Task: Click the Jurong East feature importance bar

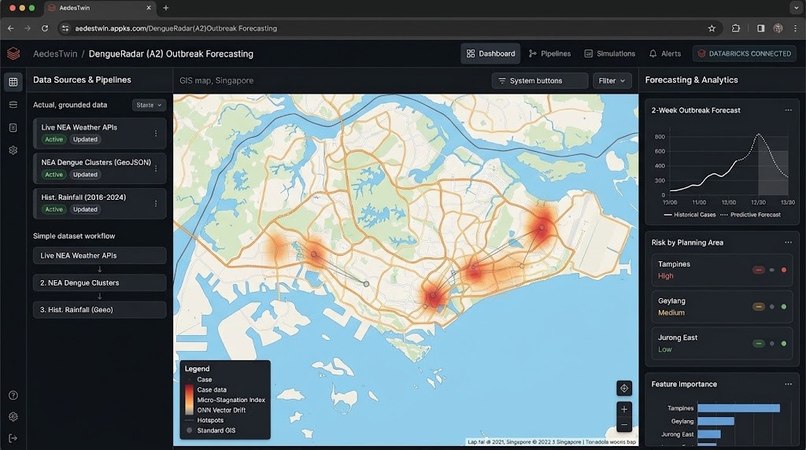Action: coord(709,434)
